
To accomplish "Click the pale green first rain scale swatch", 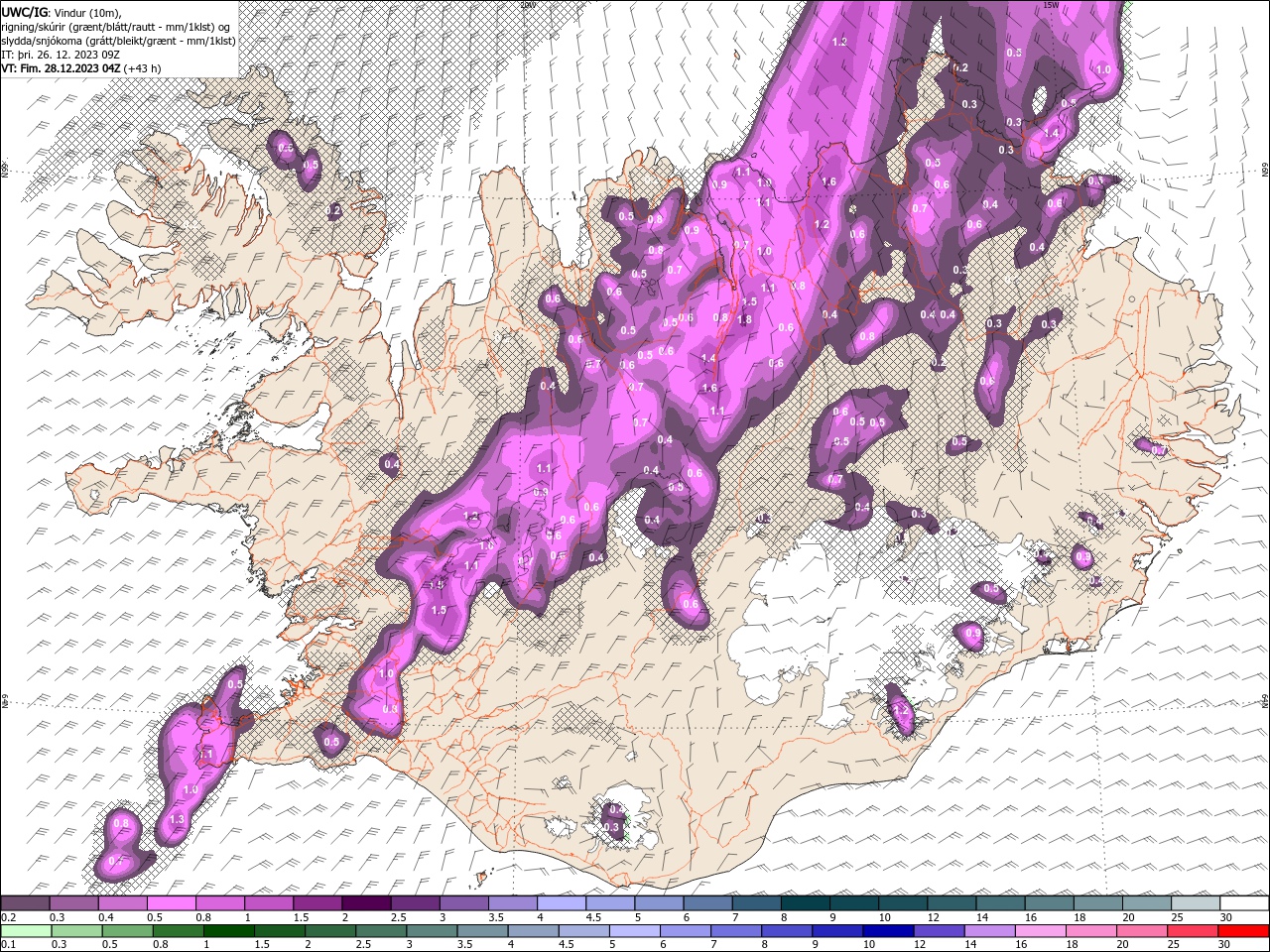I will (25, 930).
